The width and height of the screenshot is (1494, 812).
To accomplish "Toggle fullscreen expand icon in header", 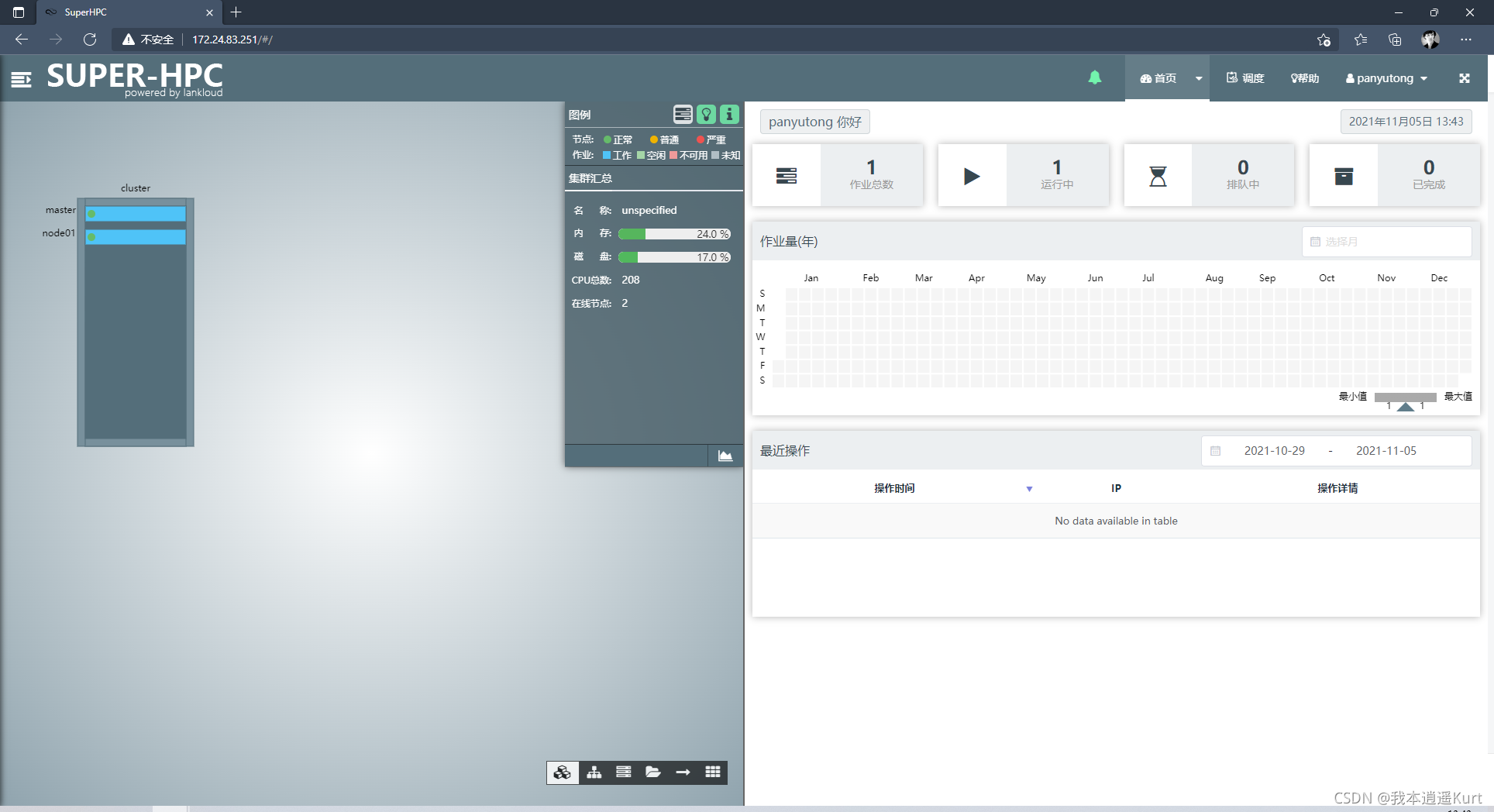I will coord(1464,78).
